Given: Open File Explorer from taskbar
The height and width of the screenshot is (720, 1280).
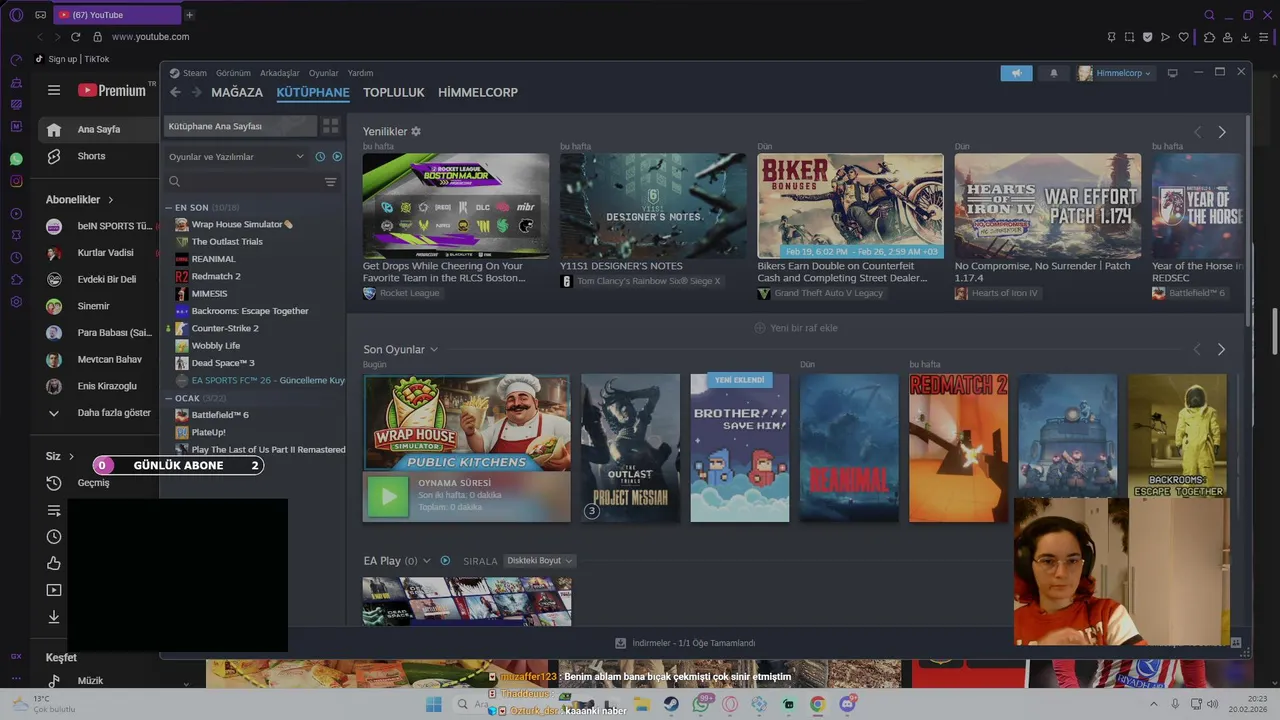Looking at the screenshot, I should pyautogui.click(x=641, y=705).
